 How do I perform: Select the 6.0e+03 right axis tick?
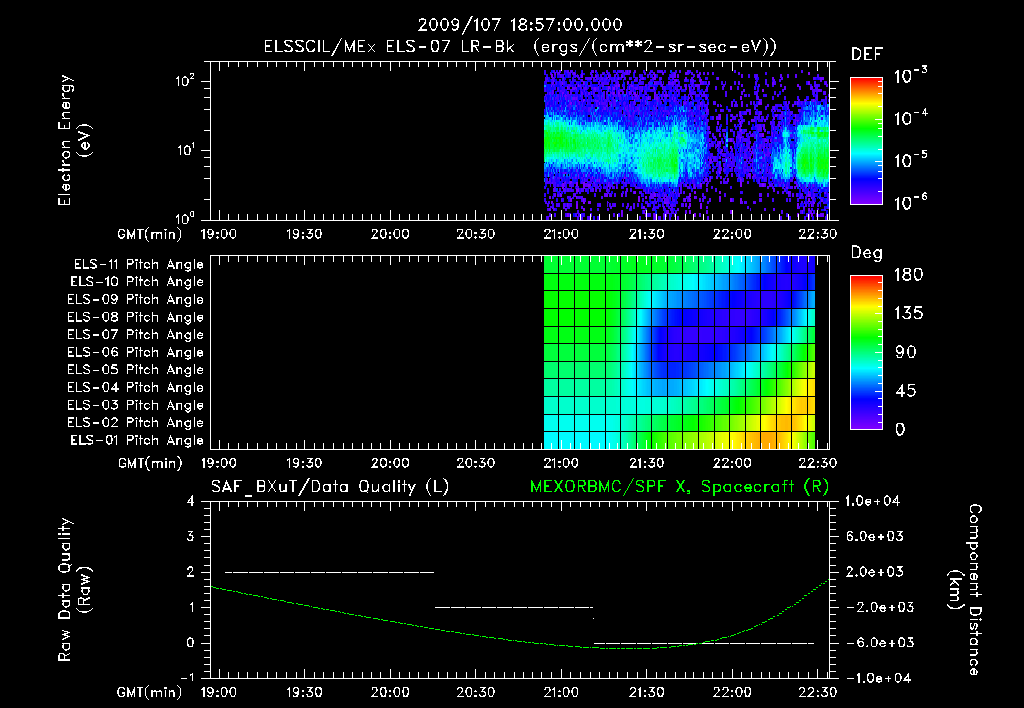click(874, 536)
